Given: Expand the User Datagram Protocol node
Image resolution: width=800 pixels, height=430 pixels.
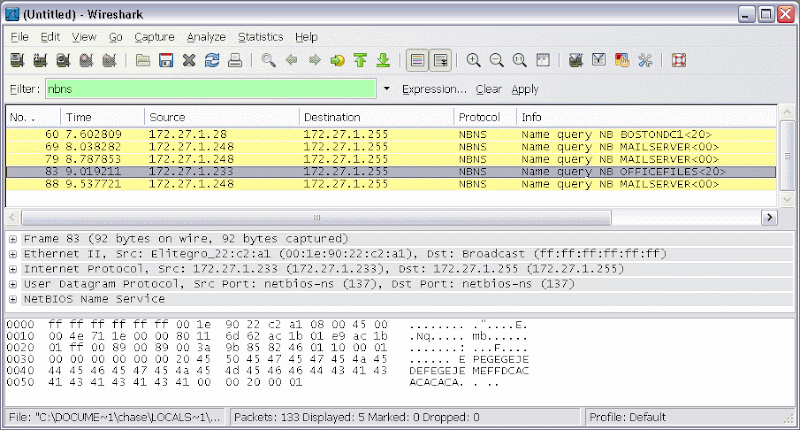Looking at the screenshot, I should point(13,284).
